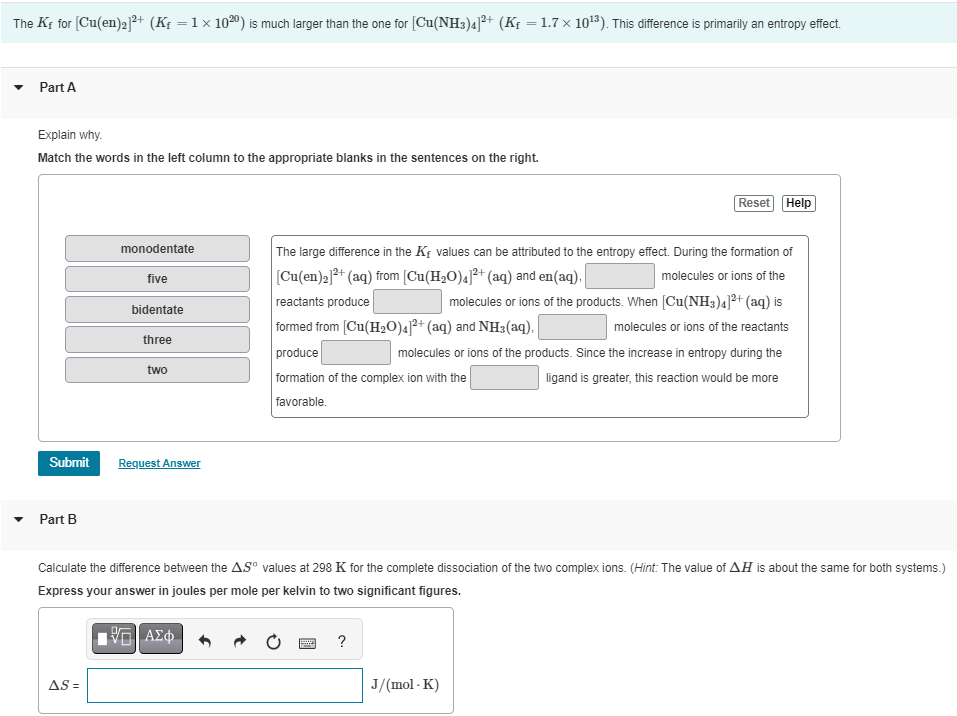Collapse the Part B section triangle
Image resolution: width=957 pixels, height=716 pixels.
click(x=18, y=519)
